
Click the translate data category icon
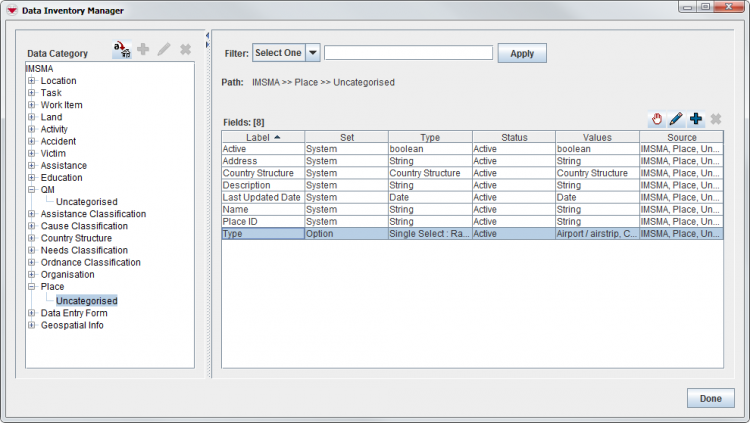(x=121, y=49)
